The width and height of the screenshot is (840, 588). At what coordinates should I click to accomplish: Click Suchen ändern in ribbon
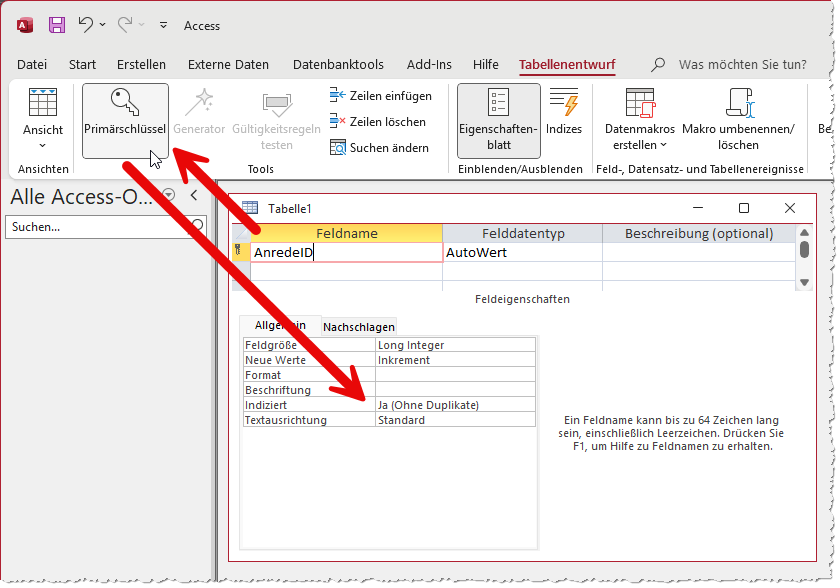[379, 148]
